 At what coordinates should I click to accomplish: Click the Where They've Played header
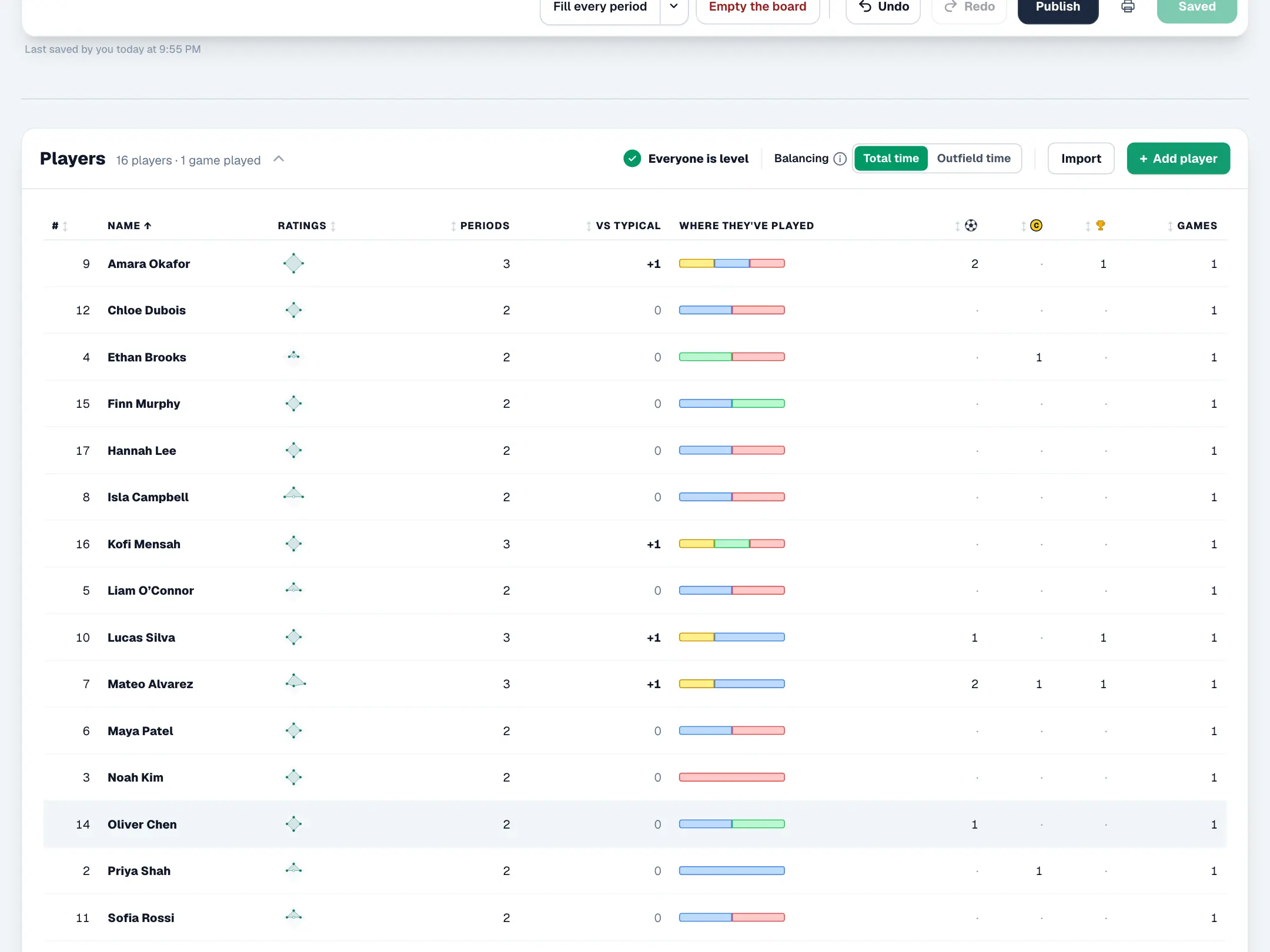click(746, 226)
